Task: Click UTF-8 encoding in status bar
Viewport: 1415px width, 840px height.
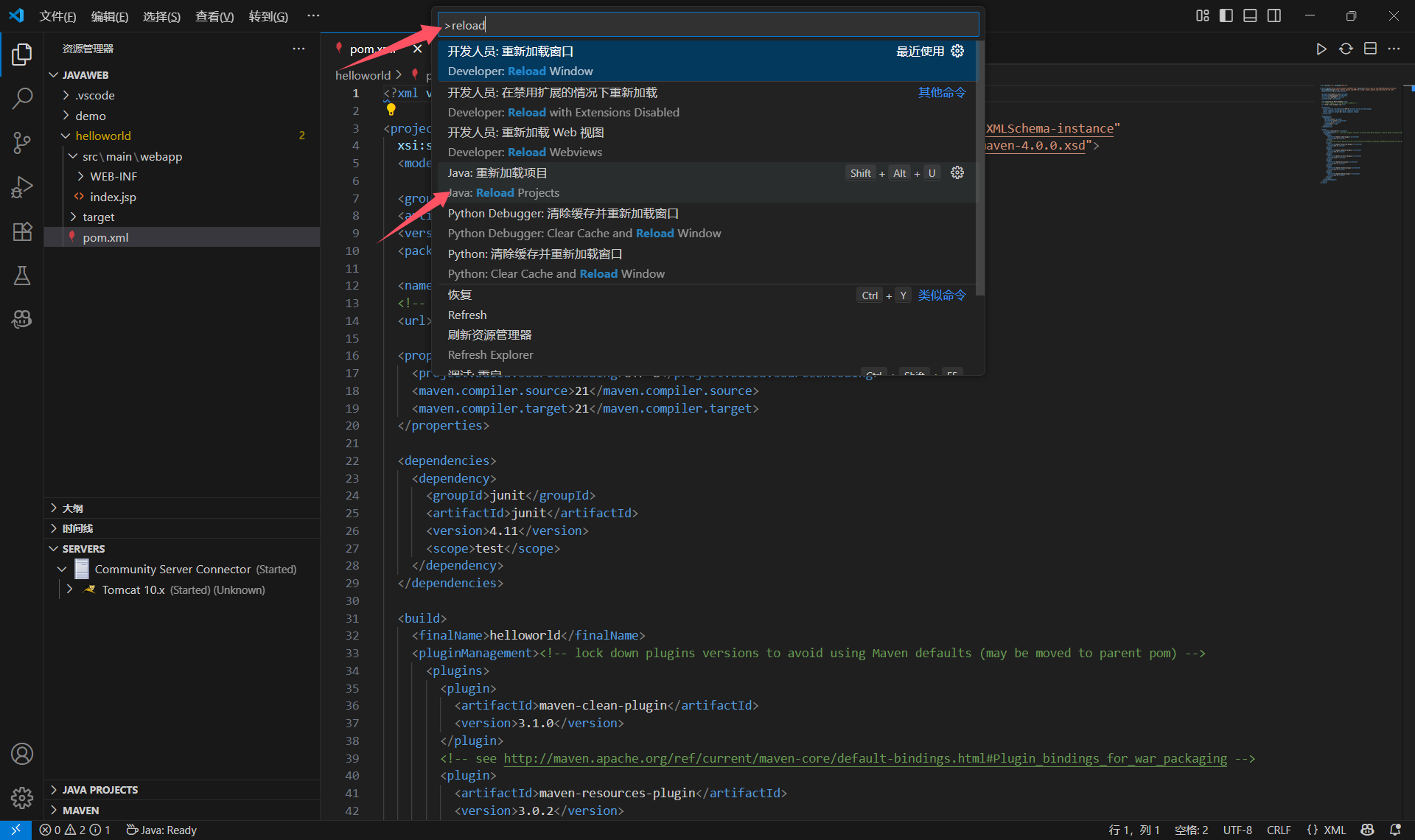Action: [x=1237, y=830]
